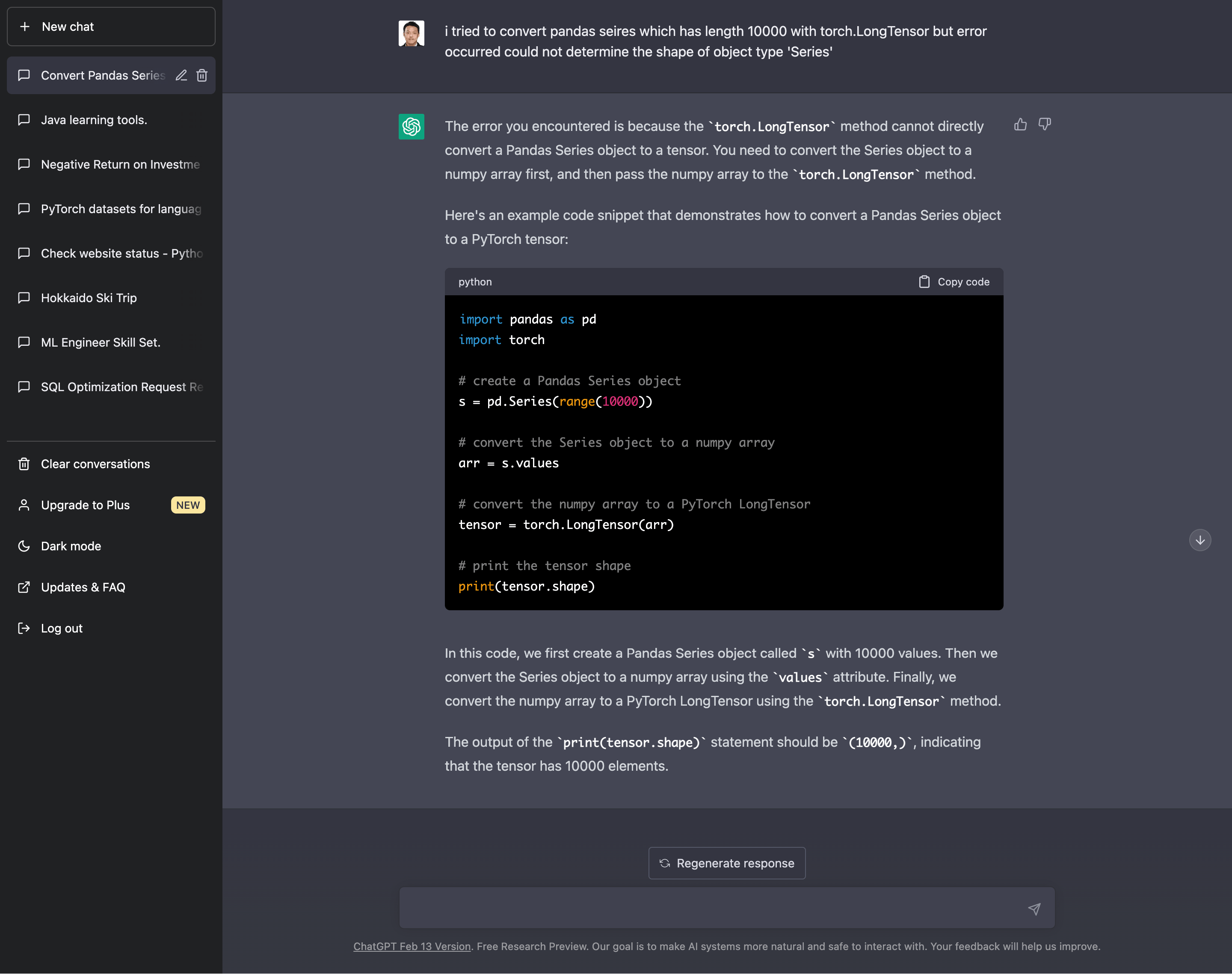
Task: Click the person icon by Upgrade to Plus
Action: point(24,505)
